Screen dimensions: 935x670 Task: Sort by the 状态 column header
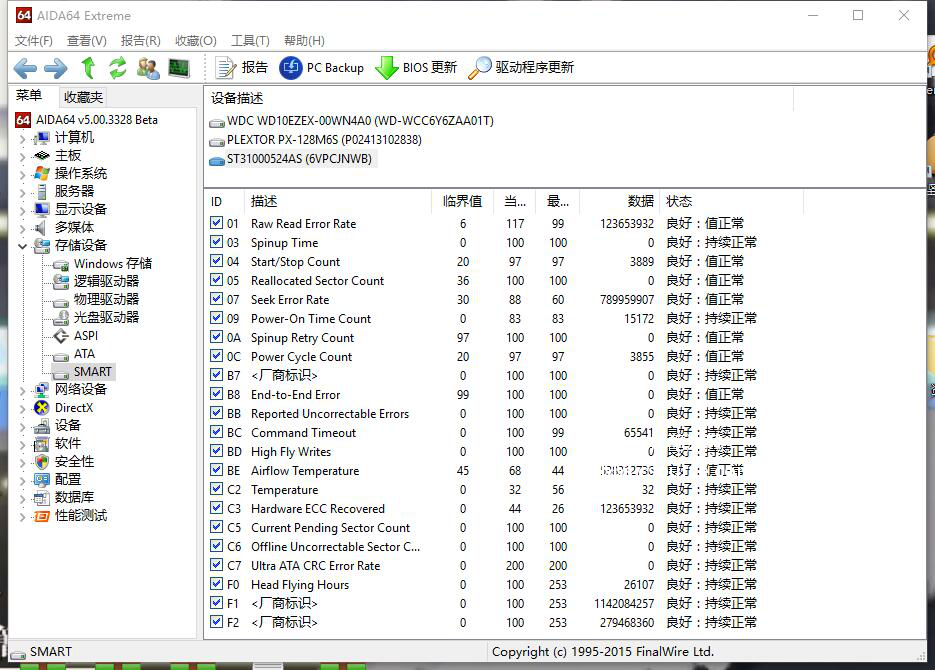tap(731, 201)
